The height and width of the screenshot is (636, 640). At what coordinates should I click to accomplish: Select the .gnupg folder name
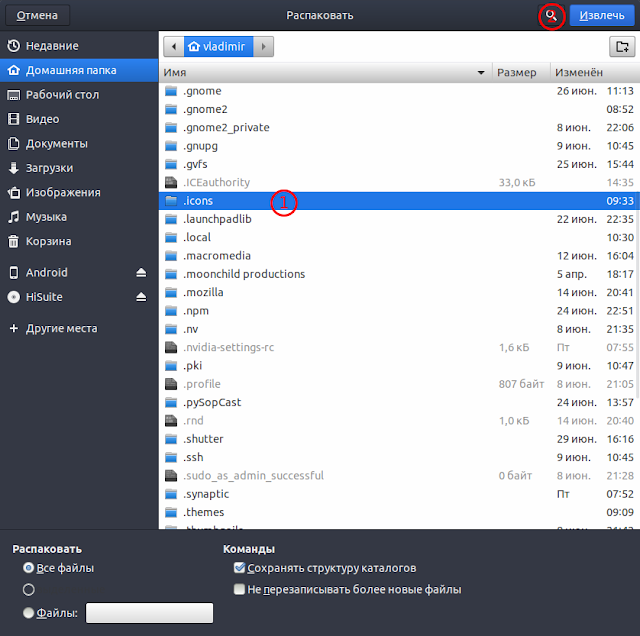200,146
